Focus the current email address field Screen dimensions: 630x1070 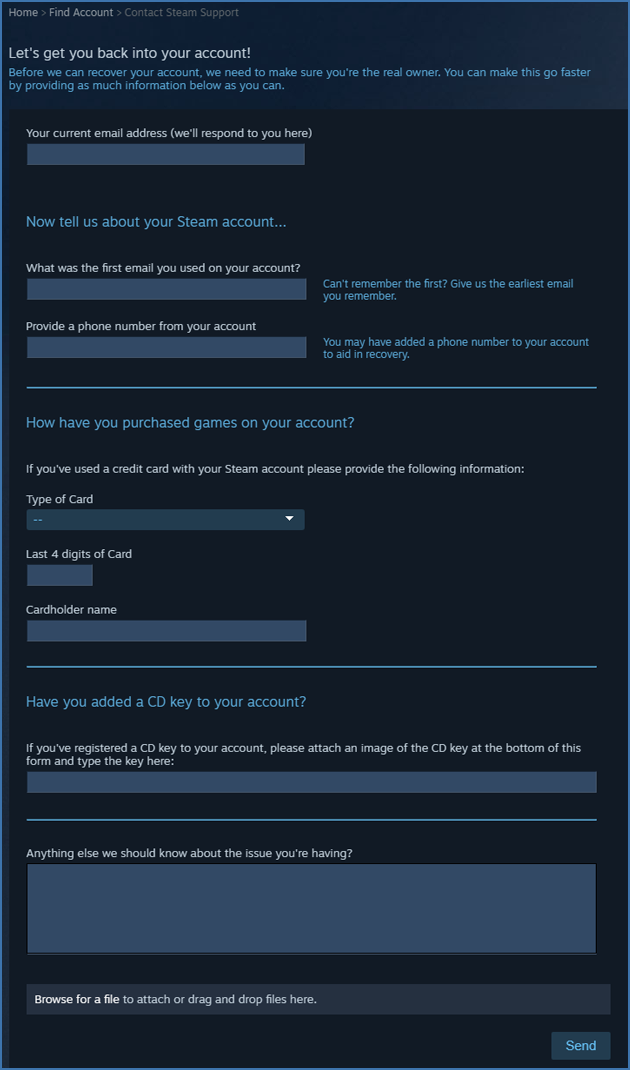[165, 154]
